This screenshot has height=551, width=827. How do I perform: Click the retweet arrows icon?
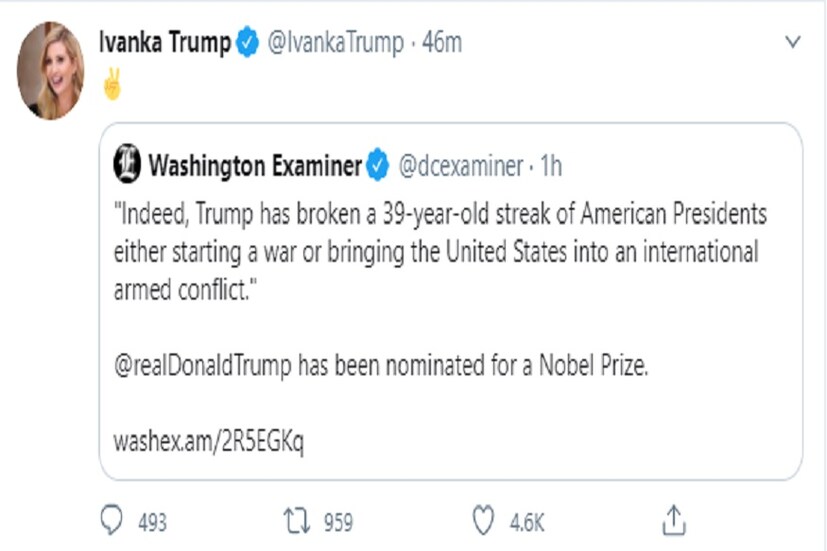297,520
